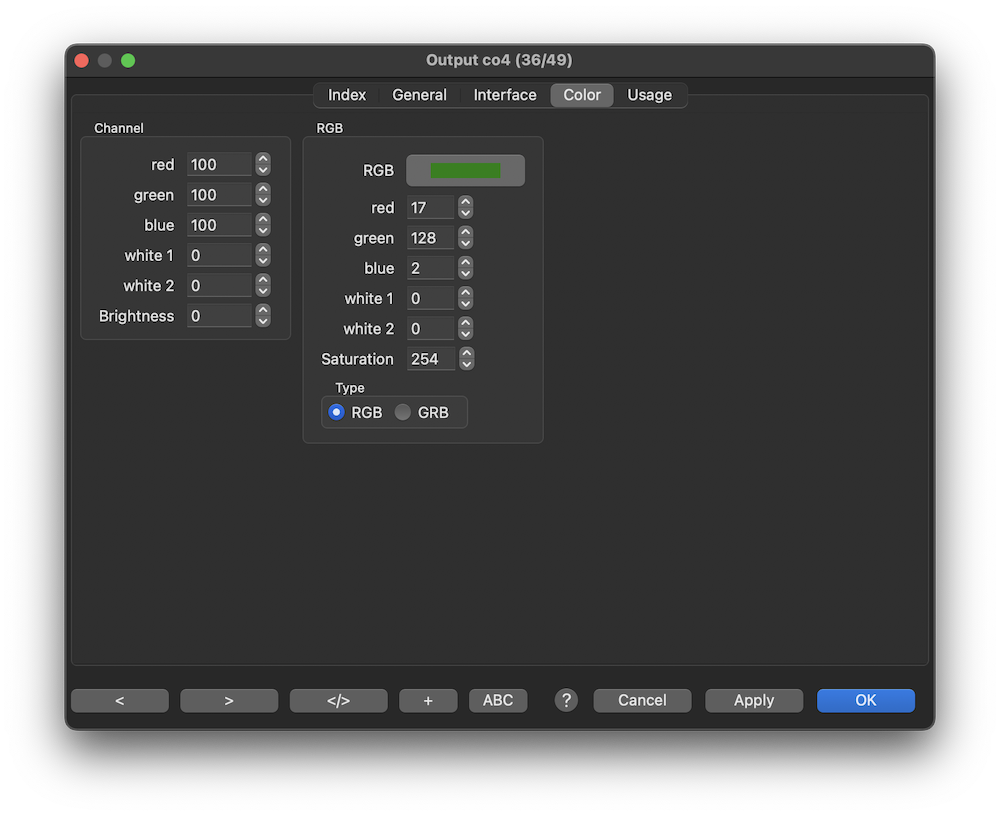
Task: Click the Cancel button
Action: (642, 700)
